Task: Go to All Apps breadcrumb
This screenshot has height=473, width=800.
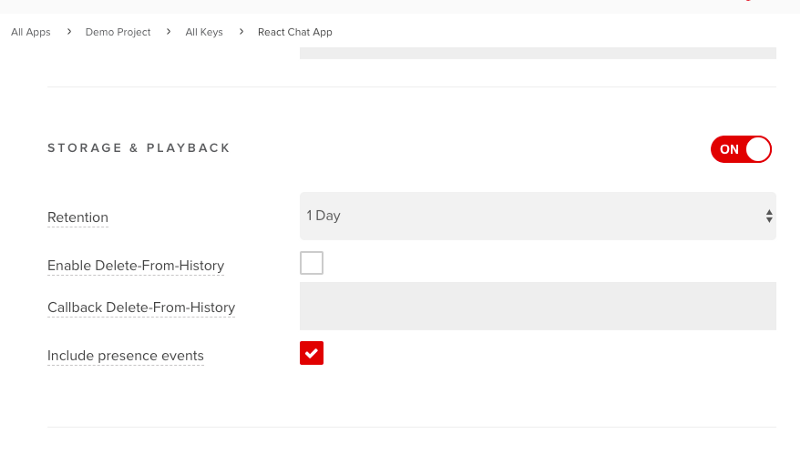Action: coord(31,32)
